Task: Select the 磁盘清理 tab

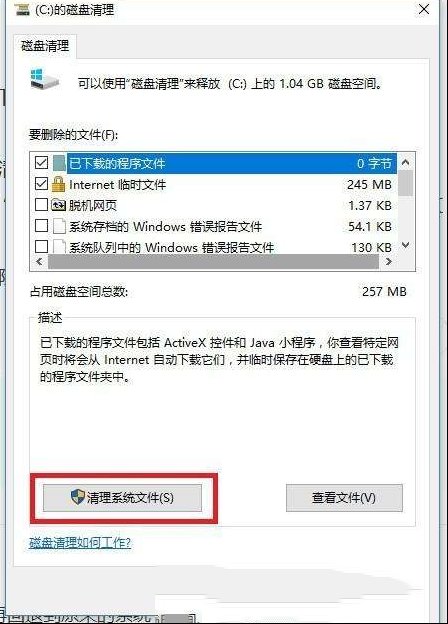Action: click(45, 47)
